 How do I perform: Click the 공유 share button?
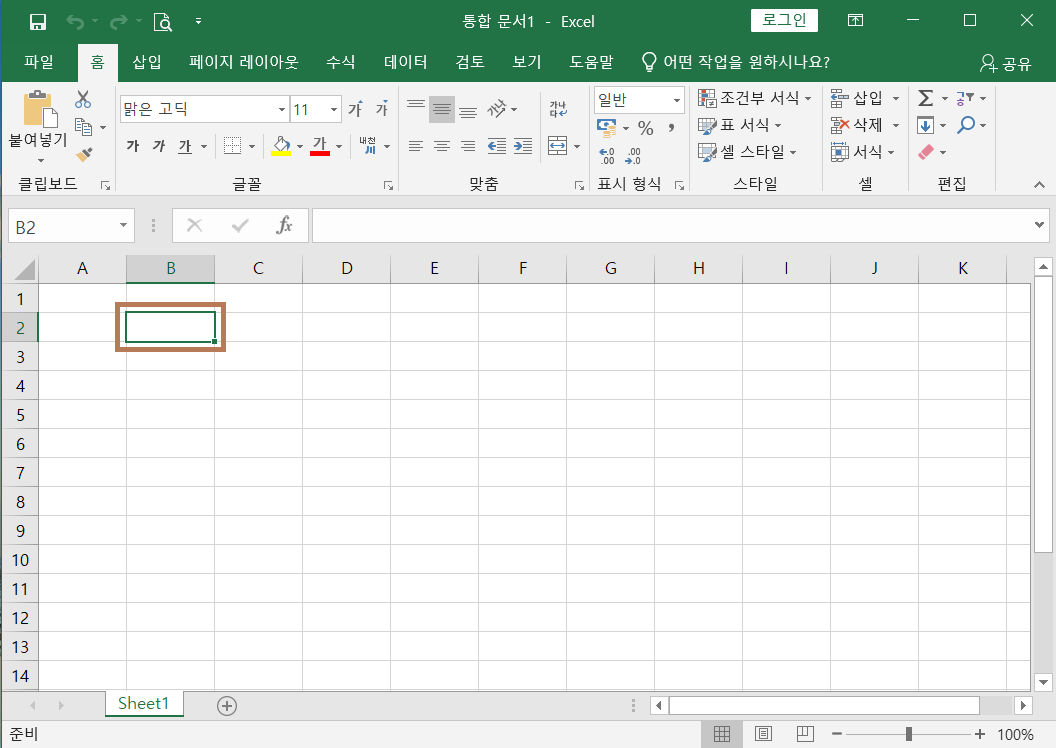point(1005,63)
